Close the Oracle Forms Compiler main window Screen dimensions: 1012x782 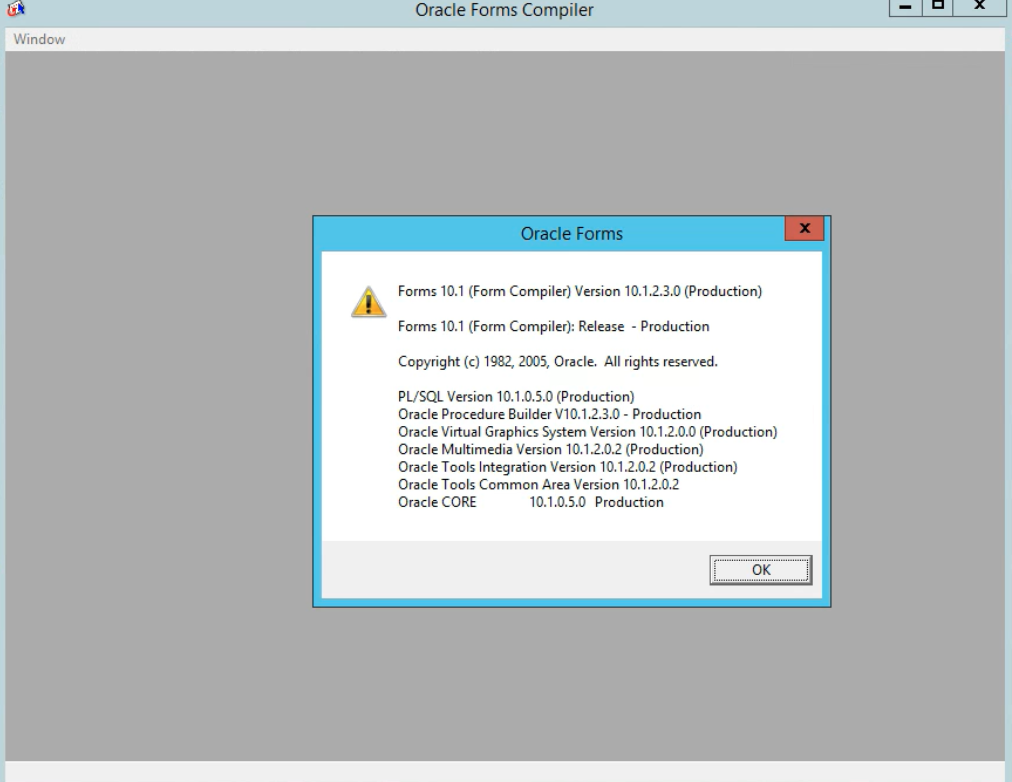[x=981, y=10]
